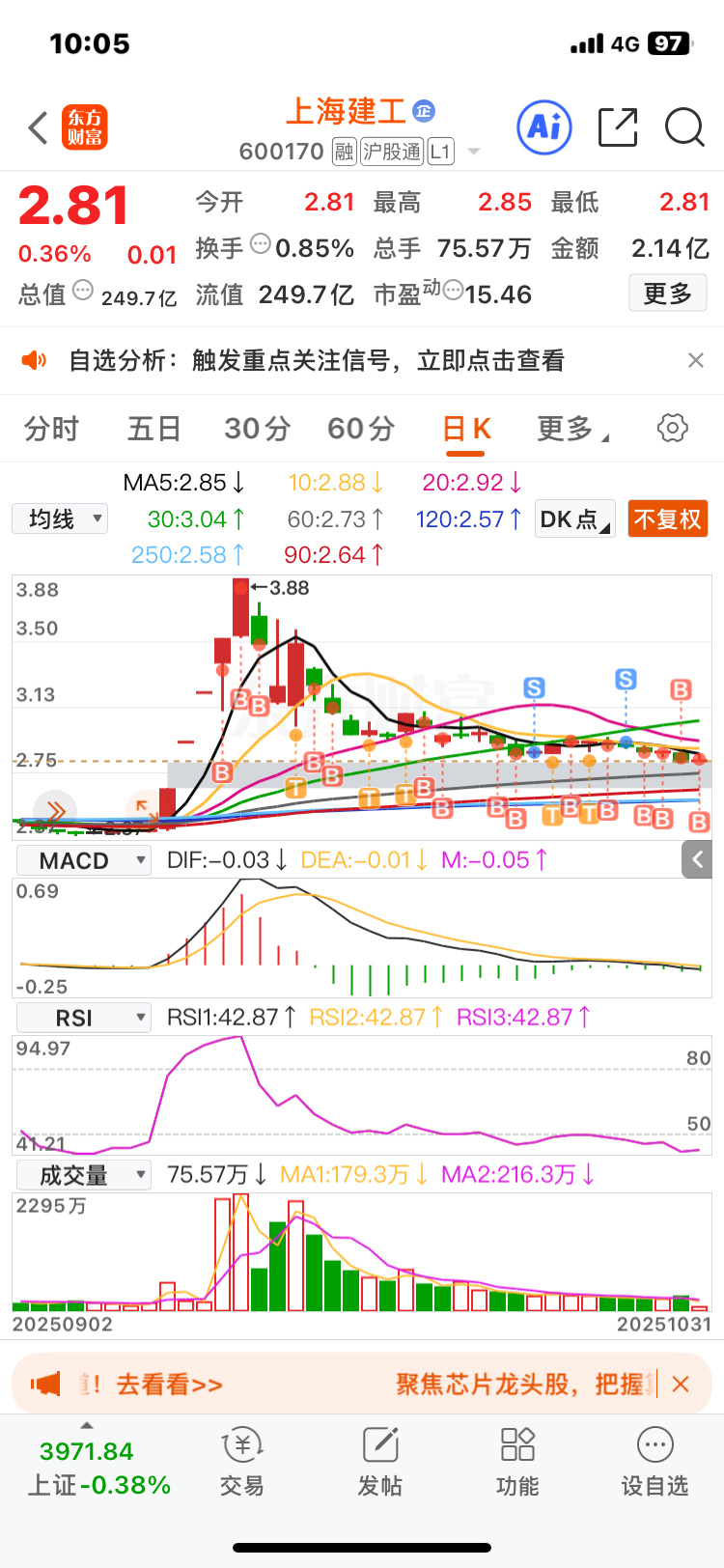Image resolution: width=724 pixels, height=1568 pixels.
Task: Select the 日K tab
Action: [x=467, y=429]
